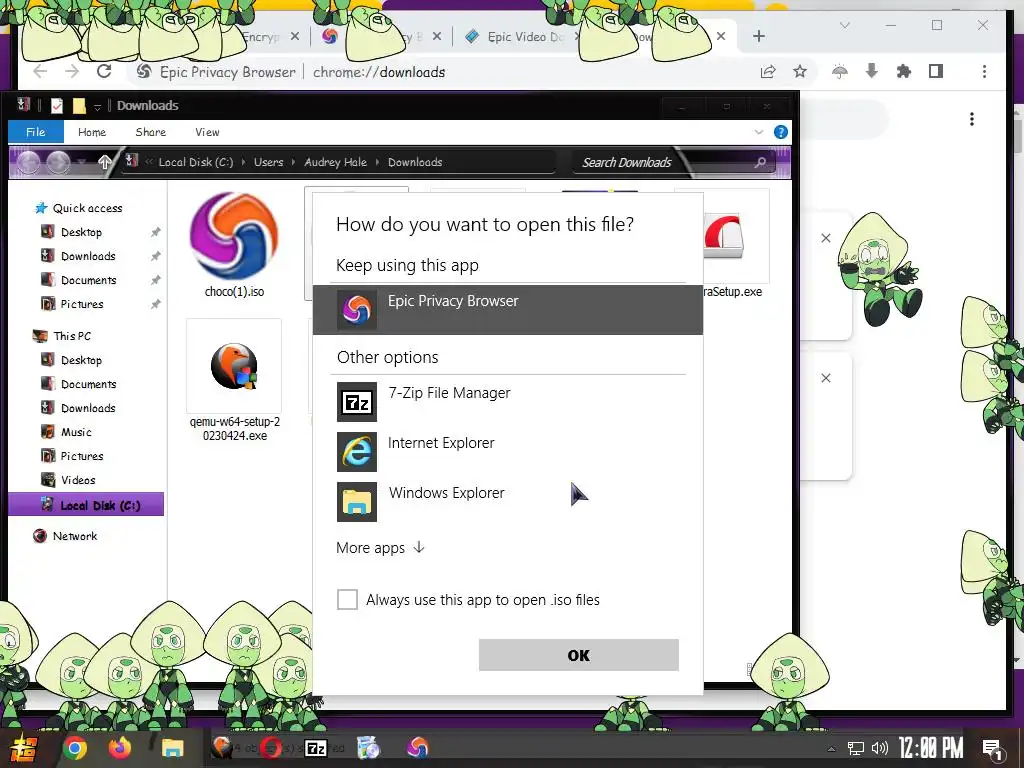This screenshot has height=768, width=1024.
Task: Dismiss the first download entry with X
Action: pos(825,238)
